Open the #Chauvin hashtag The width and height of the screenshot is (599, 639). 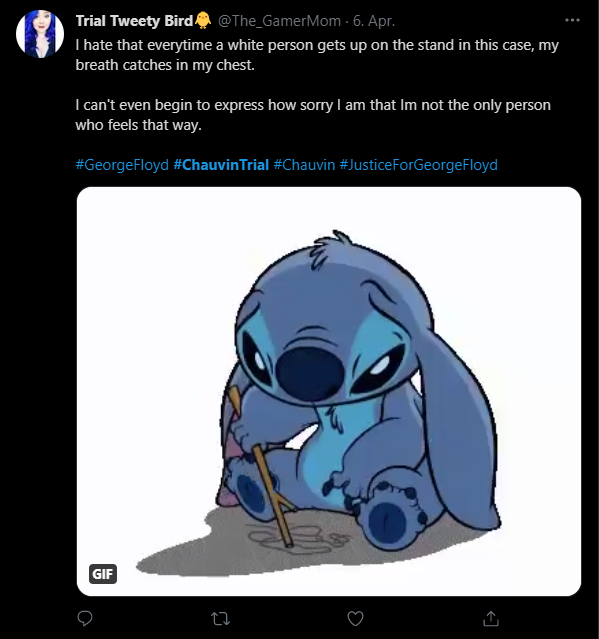point(304,165)
